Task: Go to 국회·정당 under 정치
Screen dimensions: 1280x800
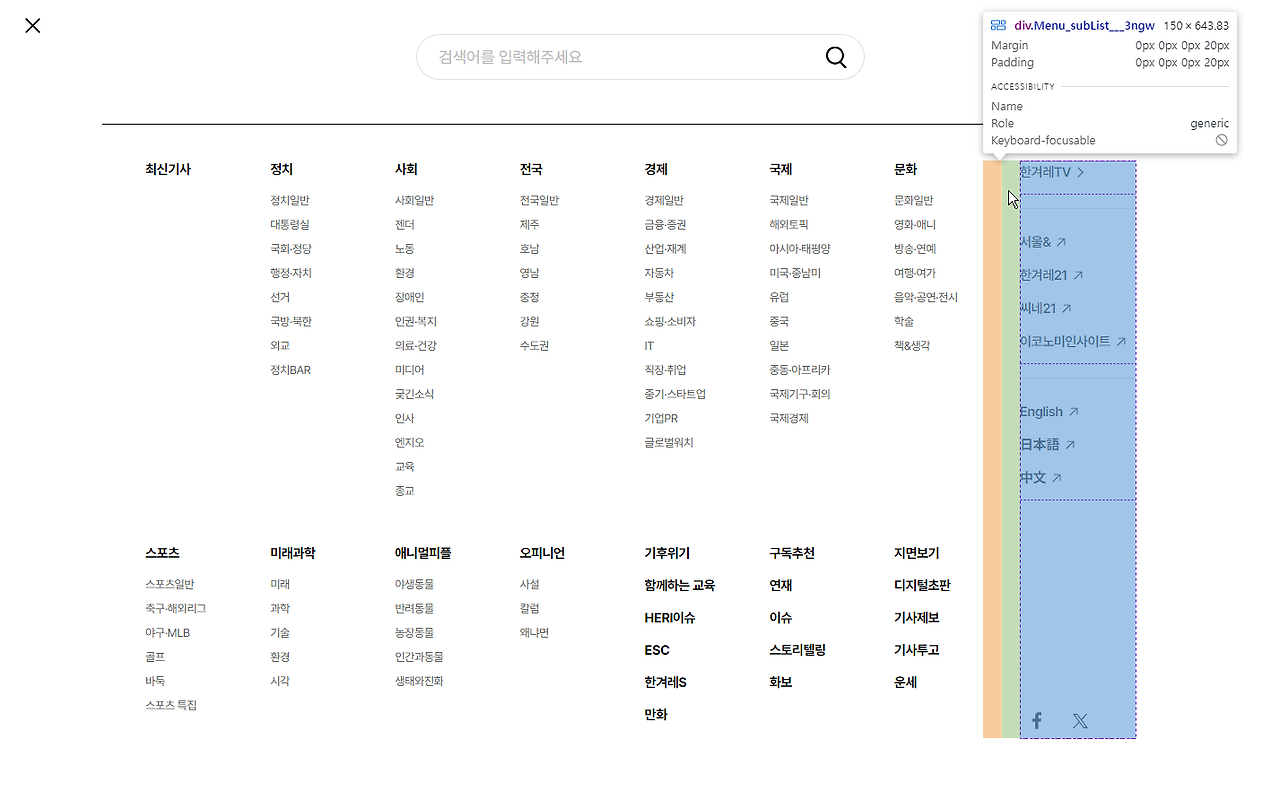Action: pyautogui.click(x=290, y=249)
